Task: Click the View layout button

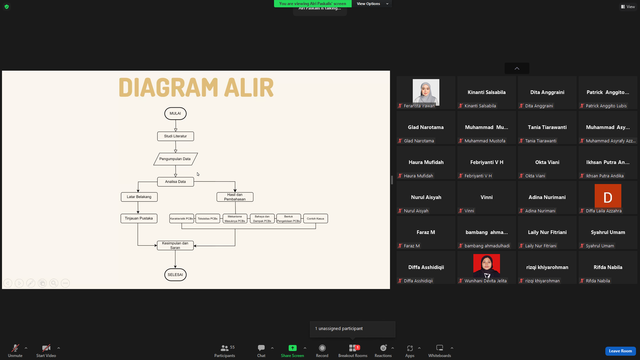Action: 628,7
